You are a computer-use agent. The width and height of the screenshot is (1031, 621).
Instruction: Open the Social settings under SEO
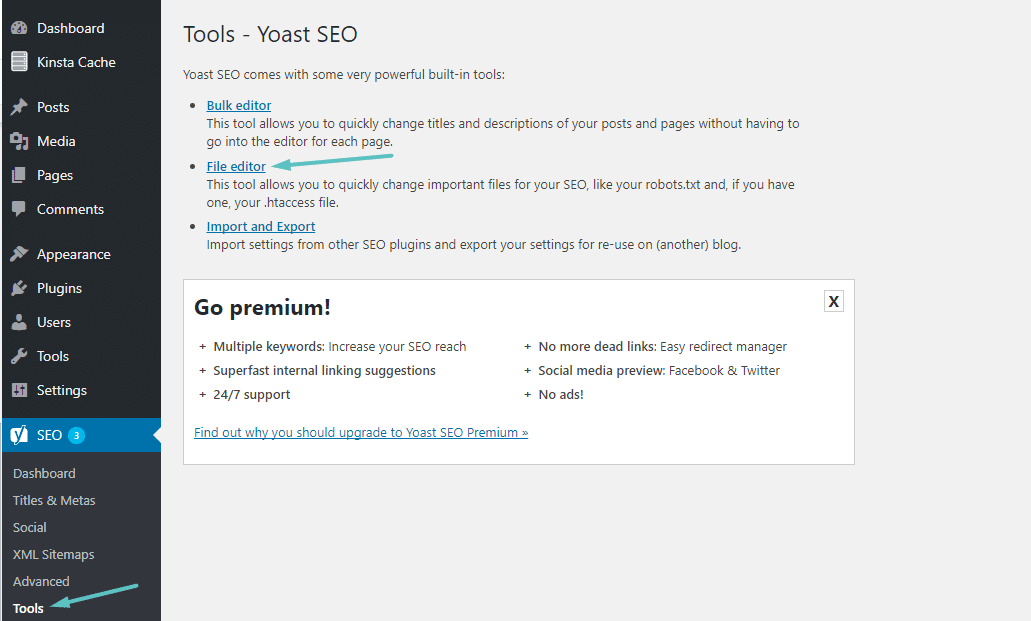click(x=29, y=527)
